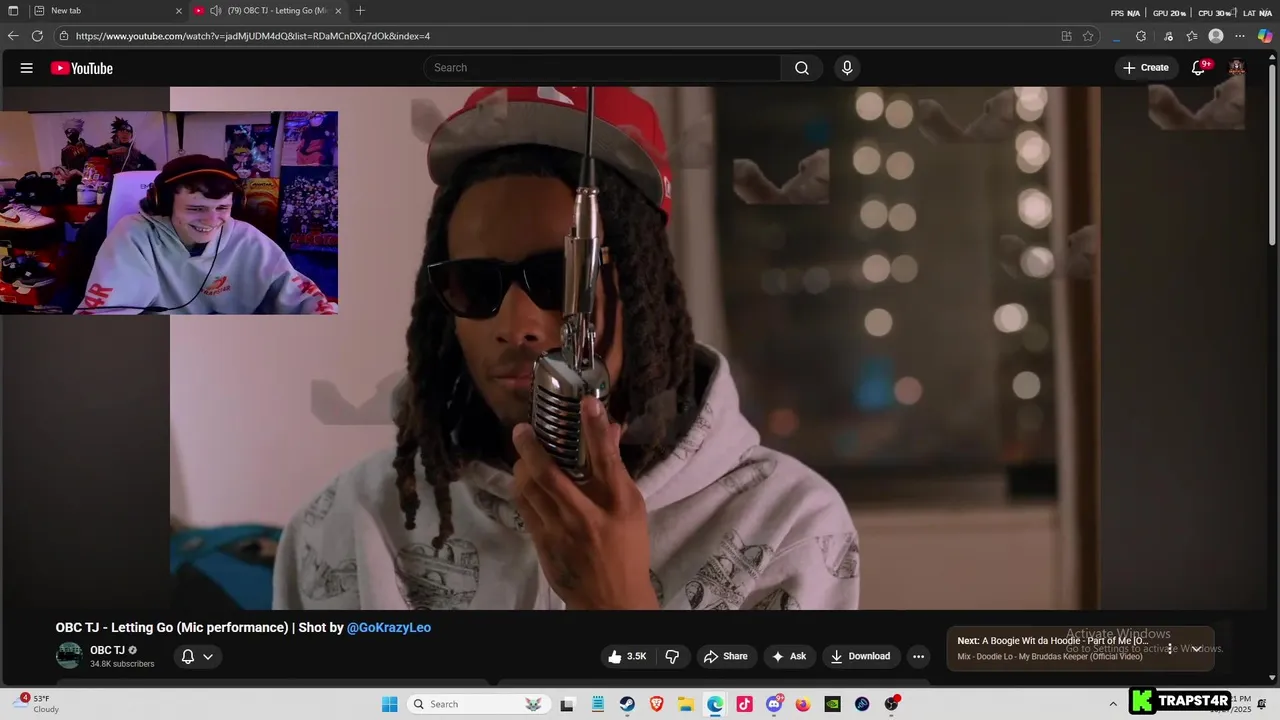
Task: Open the YouTube account avatar menu
Action: point(1237,68)
